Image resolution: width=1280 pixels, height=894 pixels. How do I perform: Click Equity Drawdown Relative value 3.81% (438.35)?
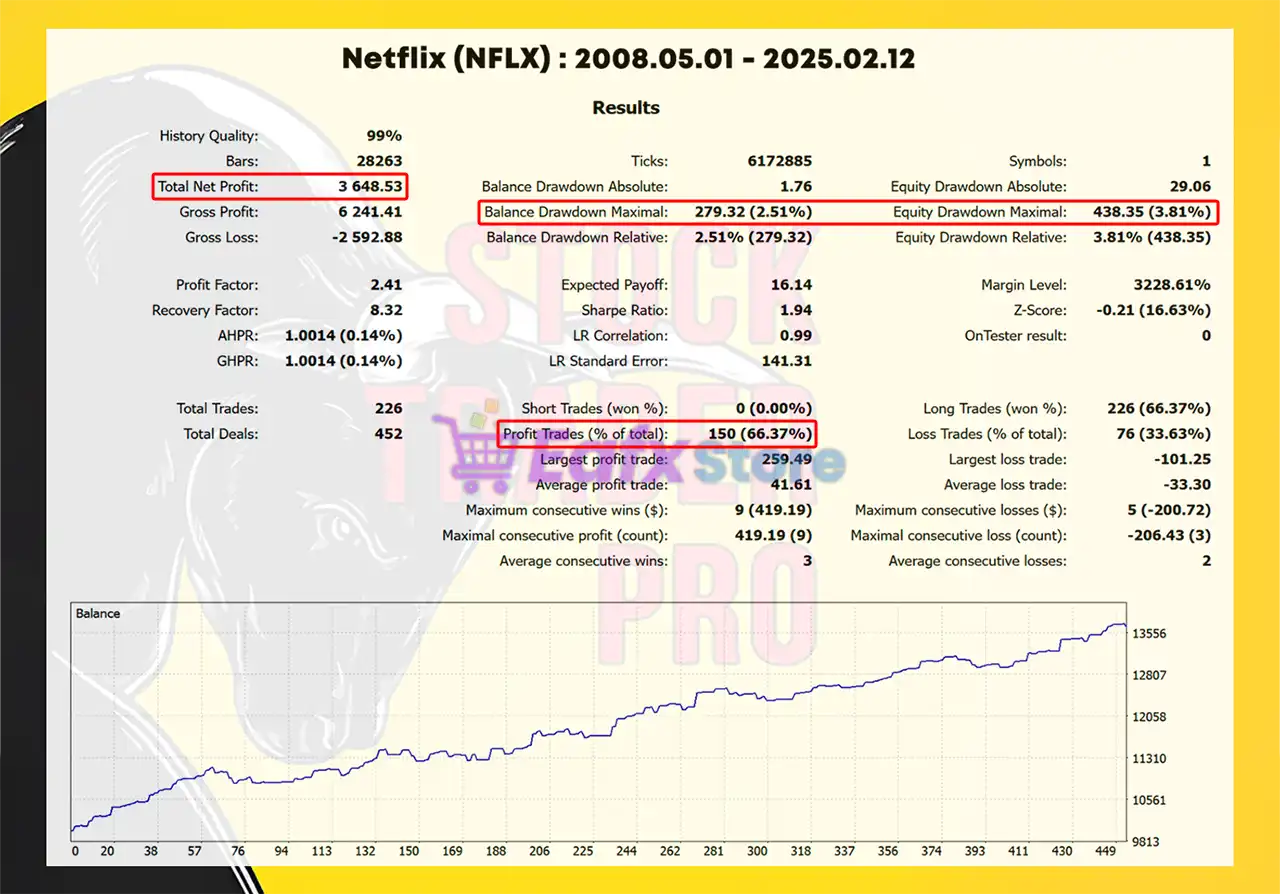tap(1152, 237)
